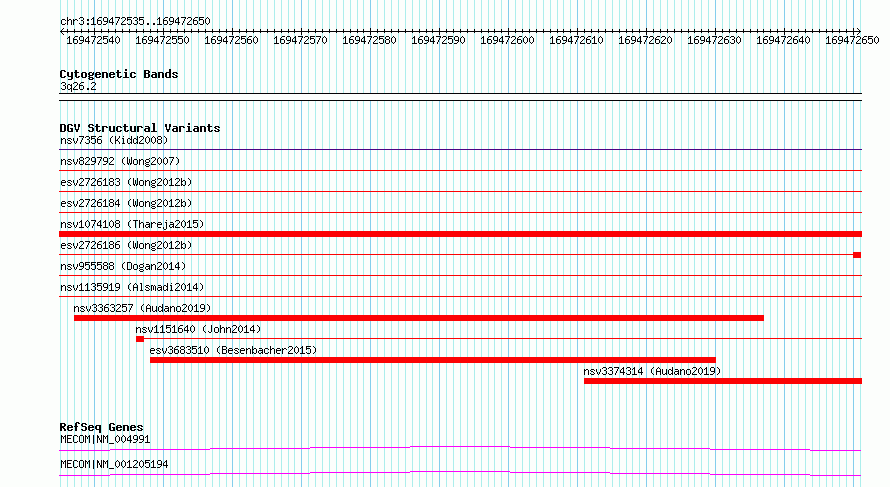Select variant esv3683510 (Besenbacher2015) label
890x487 pixels.
pos(233,350)
